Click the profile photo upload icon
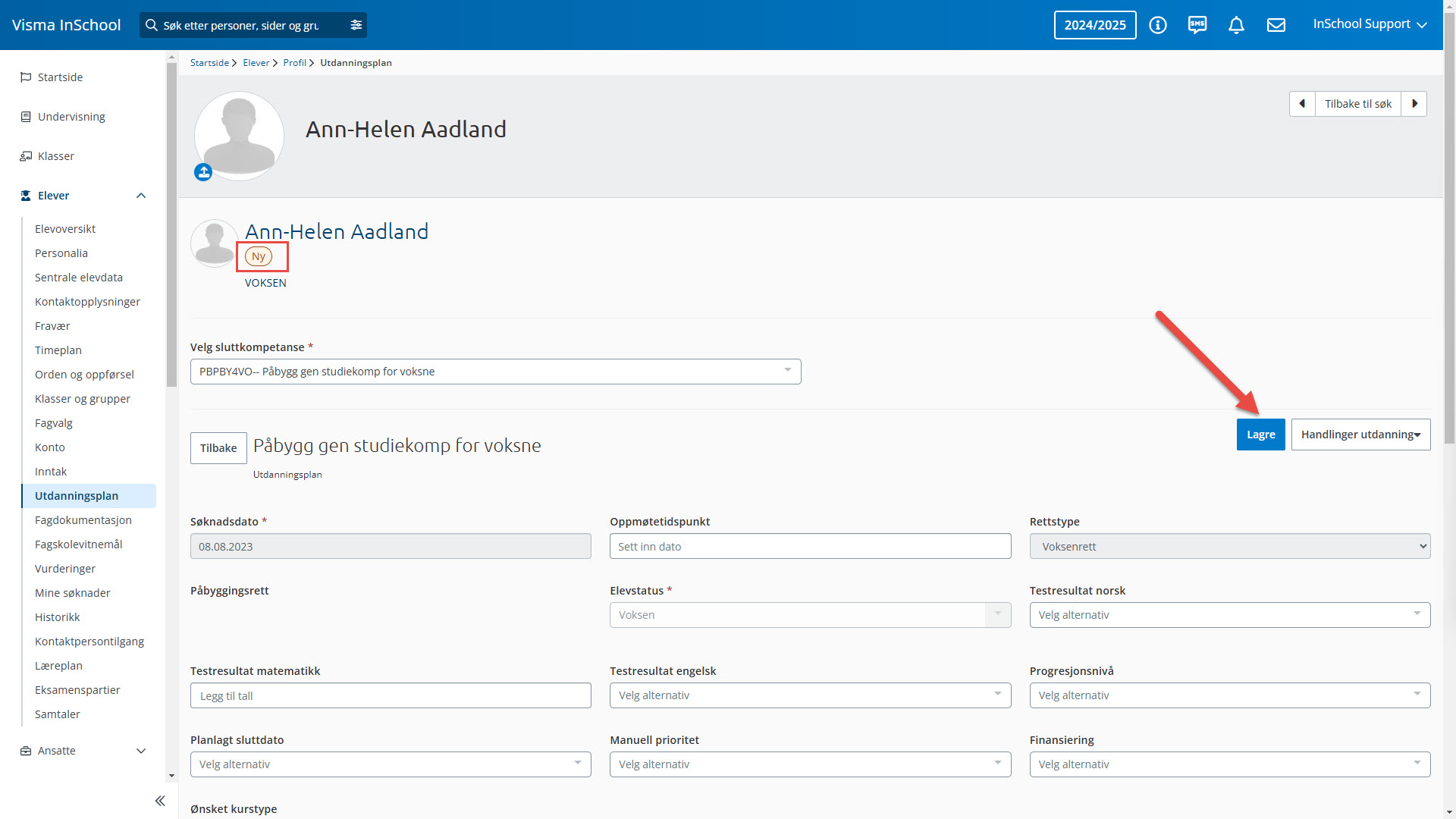The height and width of the screenshot is (819, 1456). (203, 172)
